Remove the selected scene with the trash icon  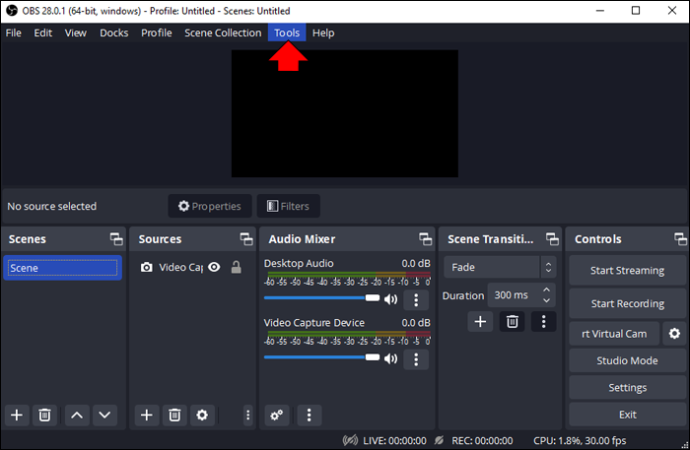tap(44, 415)
